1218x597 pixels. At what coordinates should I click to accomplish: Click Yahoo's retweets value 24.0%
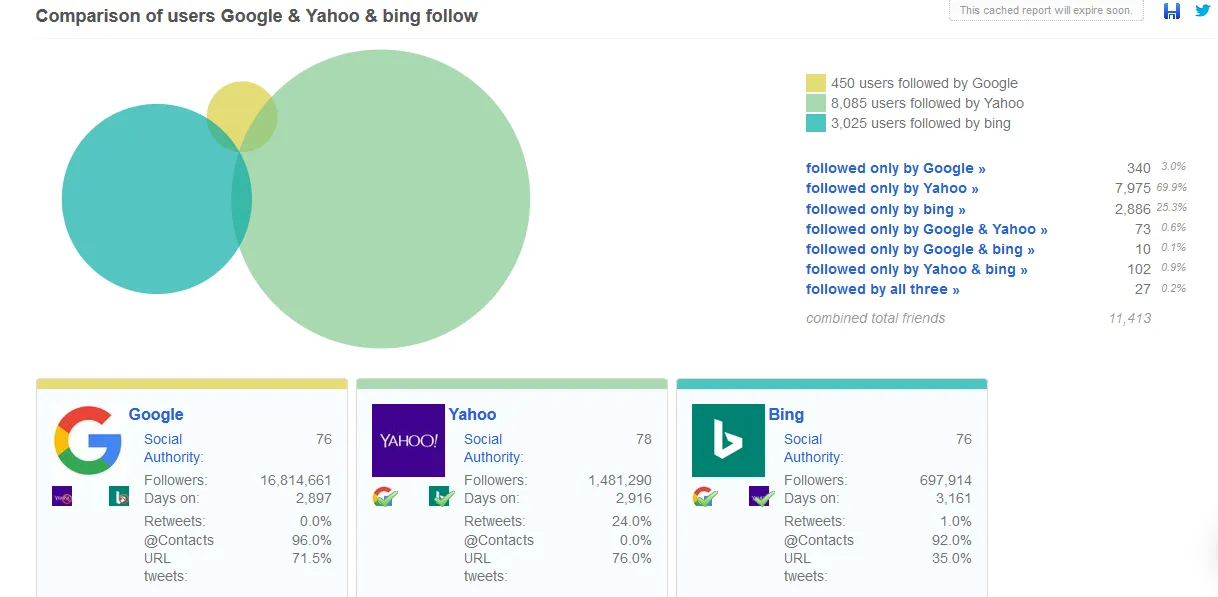(x=632, y=521)
